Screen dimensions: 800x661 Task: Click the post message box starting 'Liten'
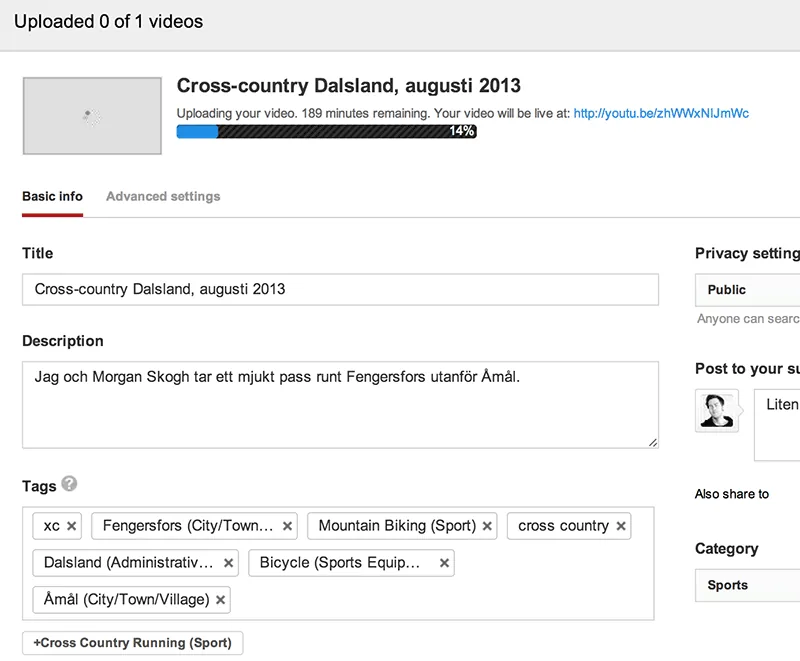(777, 425)
